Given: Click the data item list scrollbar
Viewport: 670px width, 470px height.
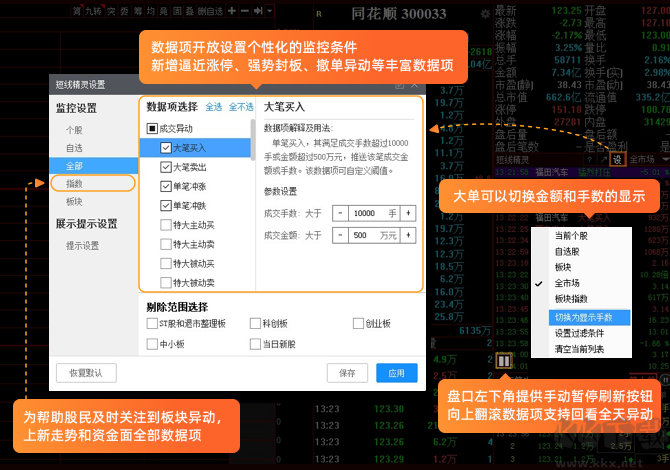Looking at the screenshot, I should (253, 140).
